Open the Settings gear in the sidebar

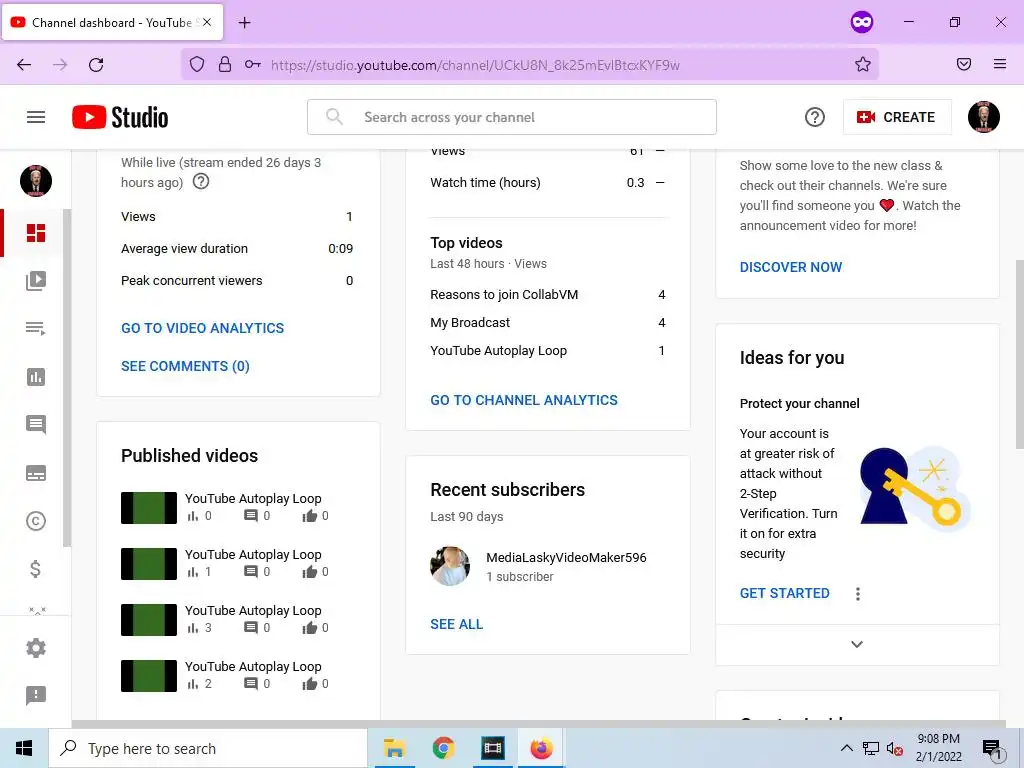point(36,648)
